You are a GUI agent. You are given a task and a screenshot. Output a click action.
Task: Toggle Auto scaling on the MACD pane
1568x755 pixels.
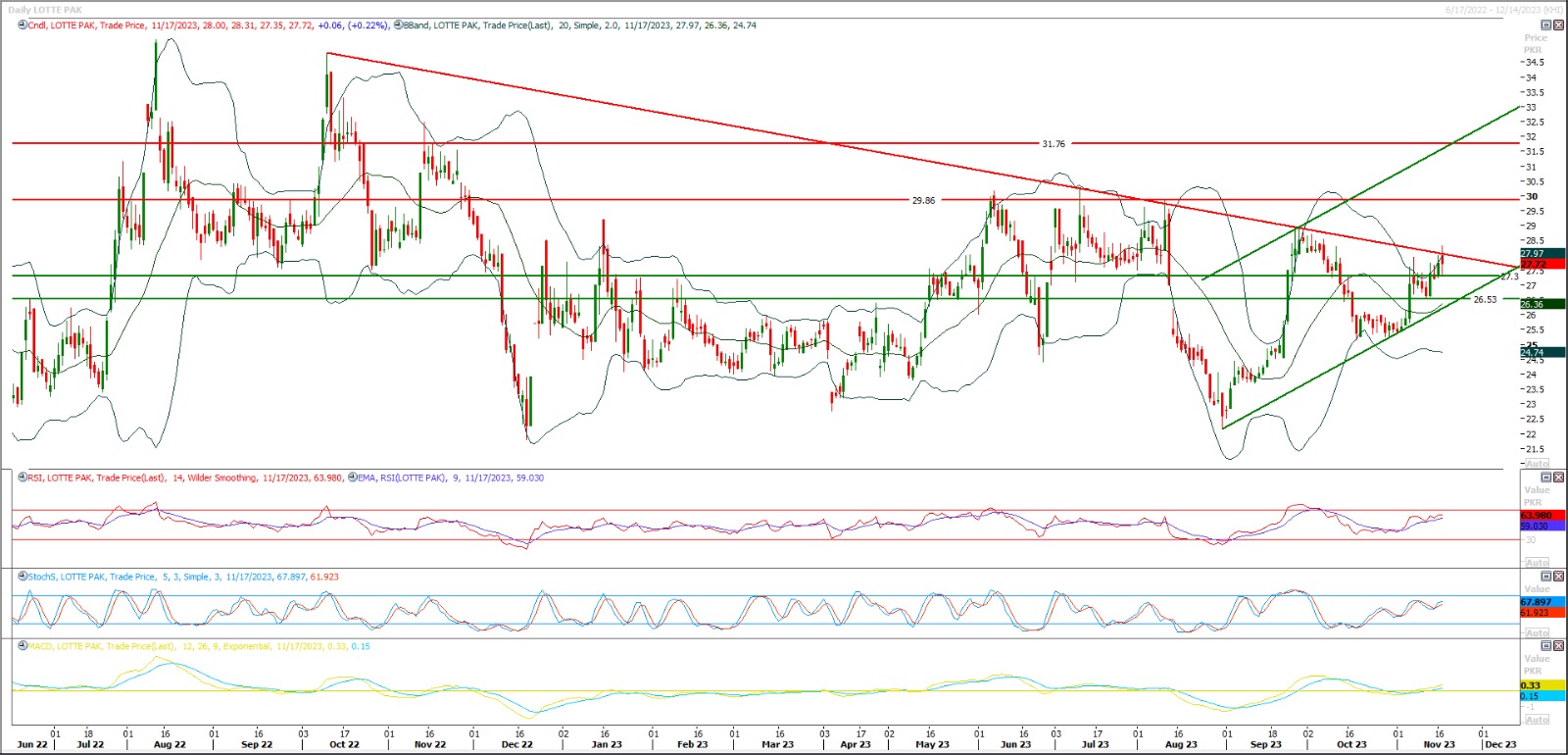click(1537, 720)
